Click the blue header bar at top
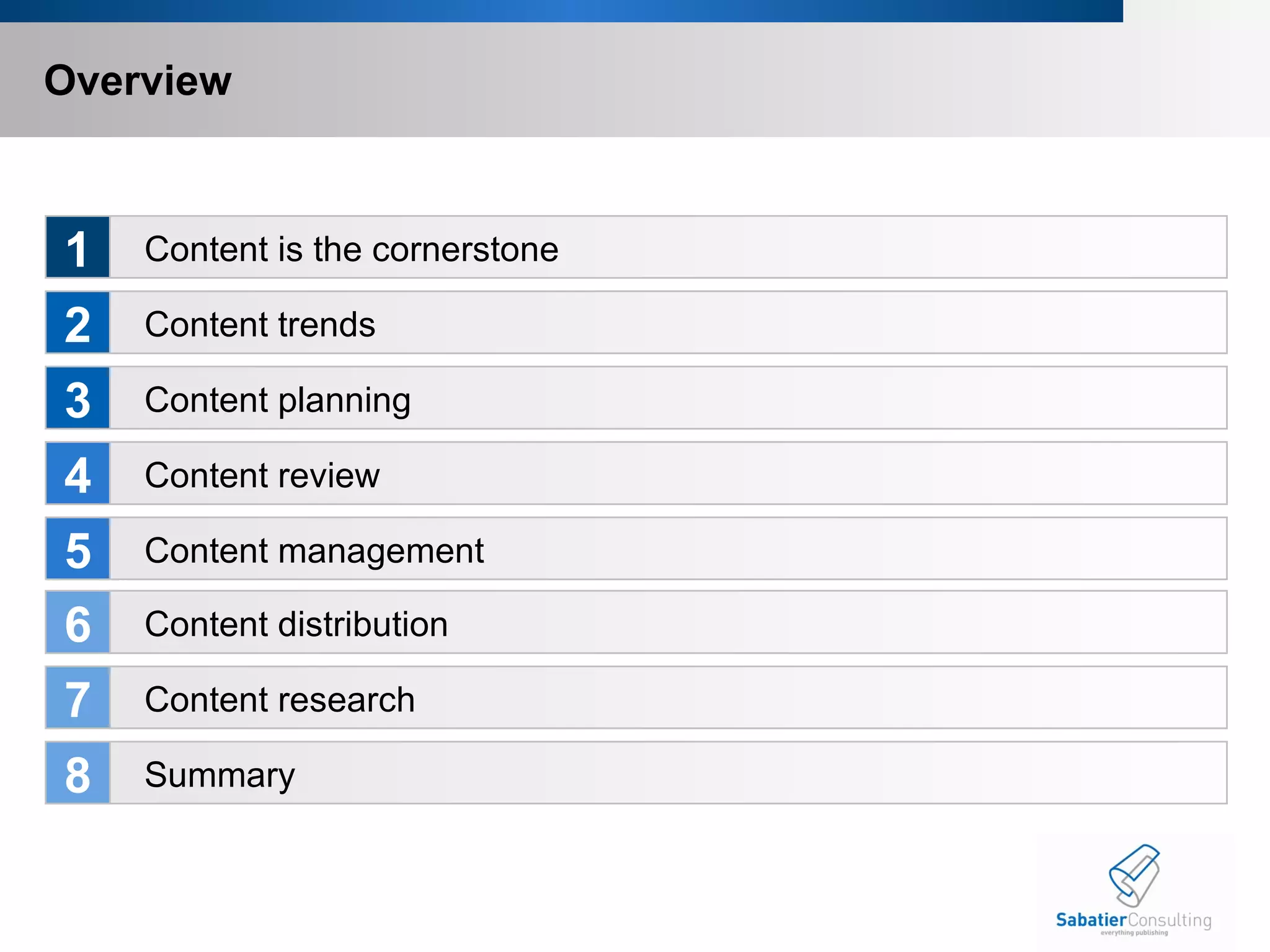 (558, 11)
